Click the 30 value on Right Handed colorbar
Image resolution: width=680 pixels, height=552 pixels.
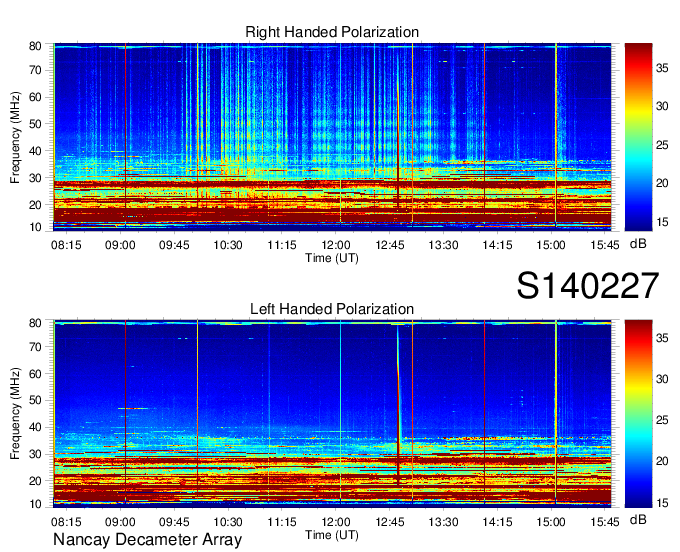coord(662,106)
